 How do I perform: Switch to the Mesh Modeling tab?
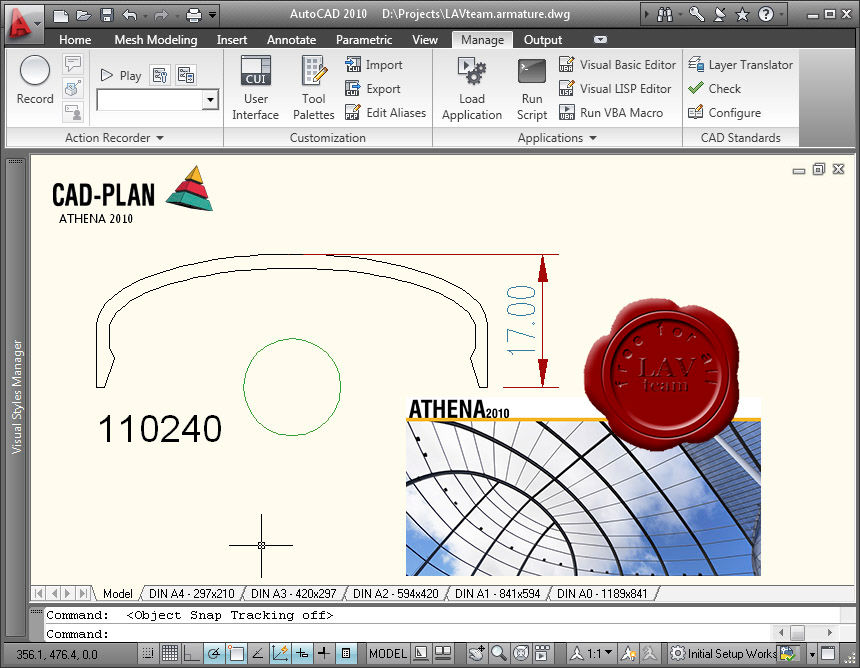coord(156,39)
